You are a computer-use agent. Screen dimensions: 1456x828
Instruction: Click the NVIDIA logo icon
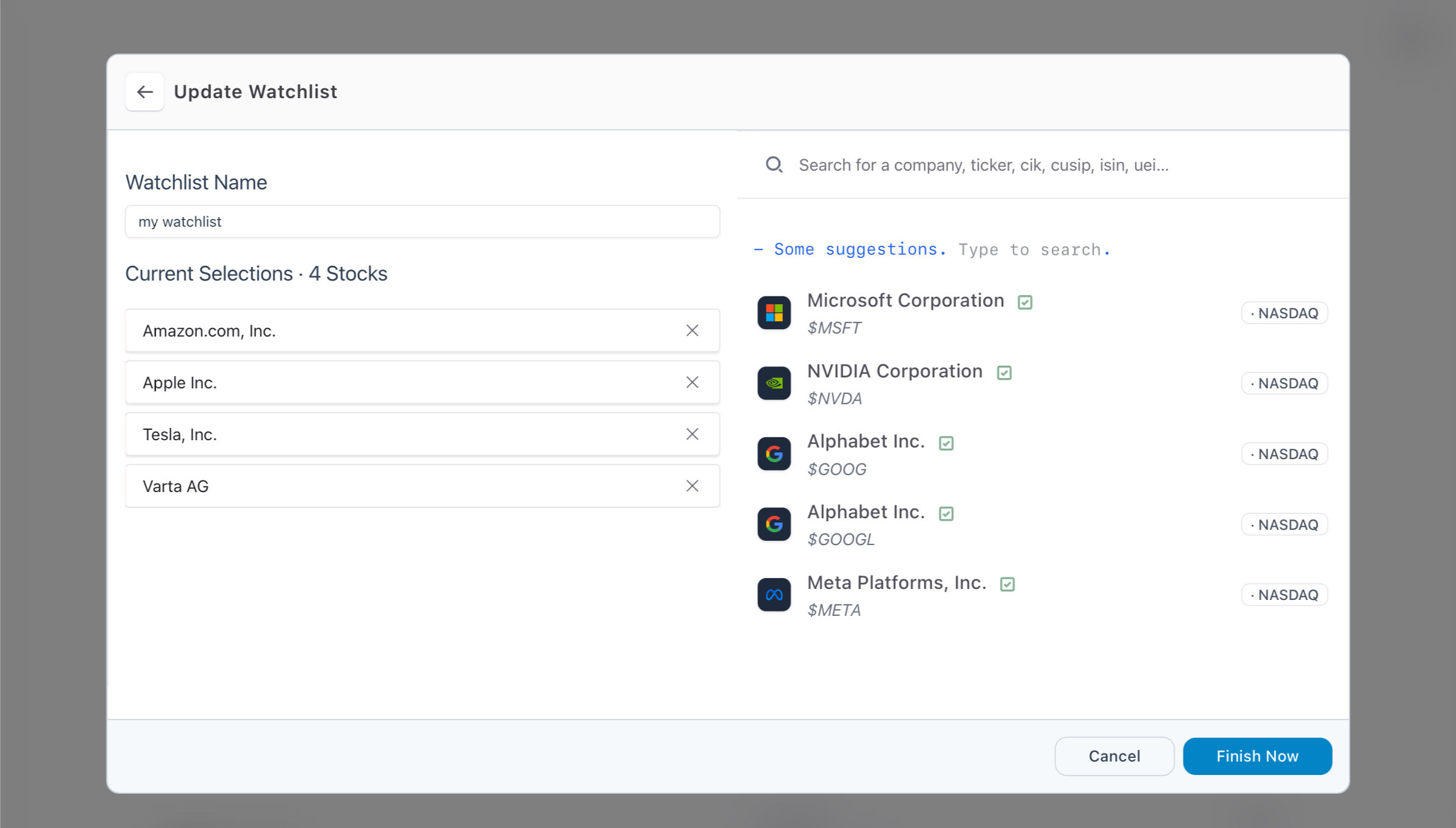[x=774, y=384]
